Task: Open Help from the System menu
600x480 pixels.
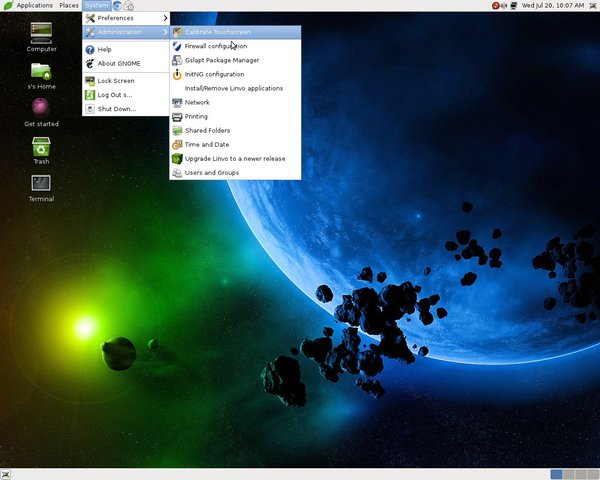Action: pos(126,50)
